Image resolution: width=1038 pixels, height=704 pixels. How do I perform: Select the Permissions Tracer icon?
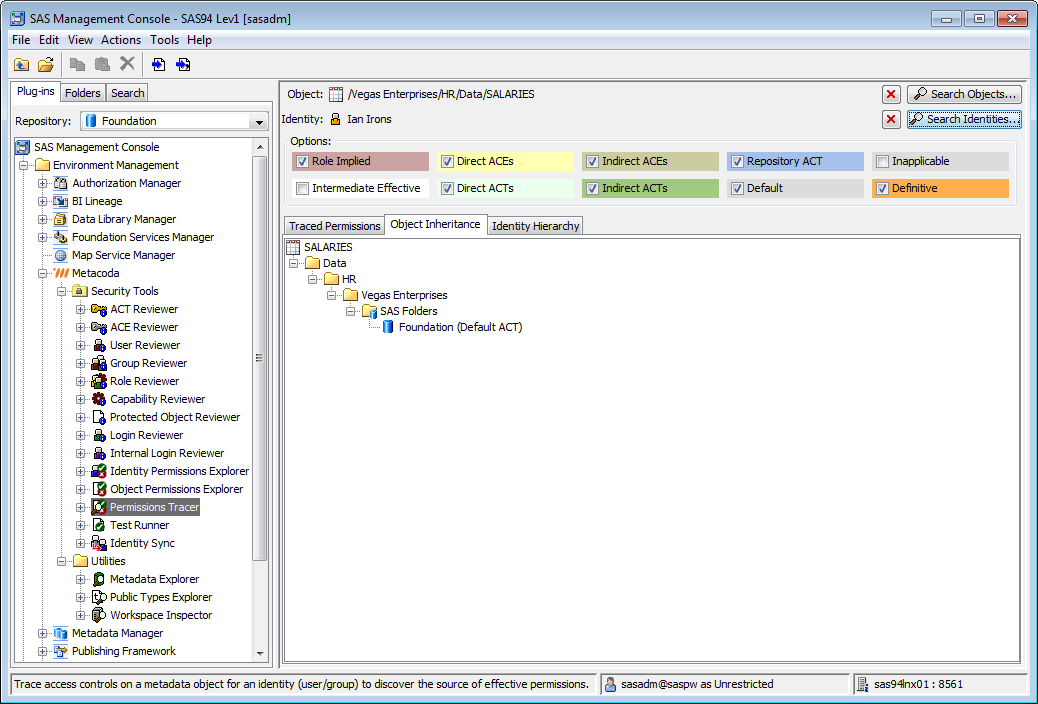99,507
